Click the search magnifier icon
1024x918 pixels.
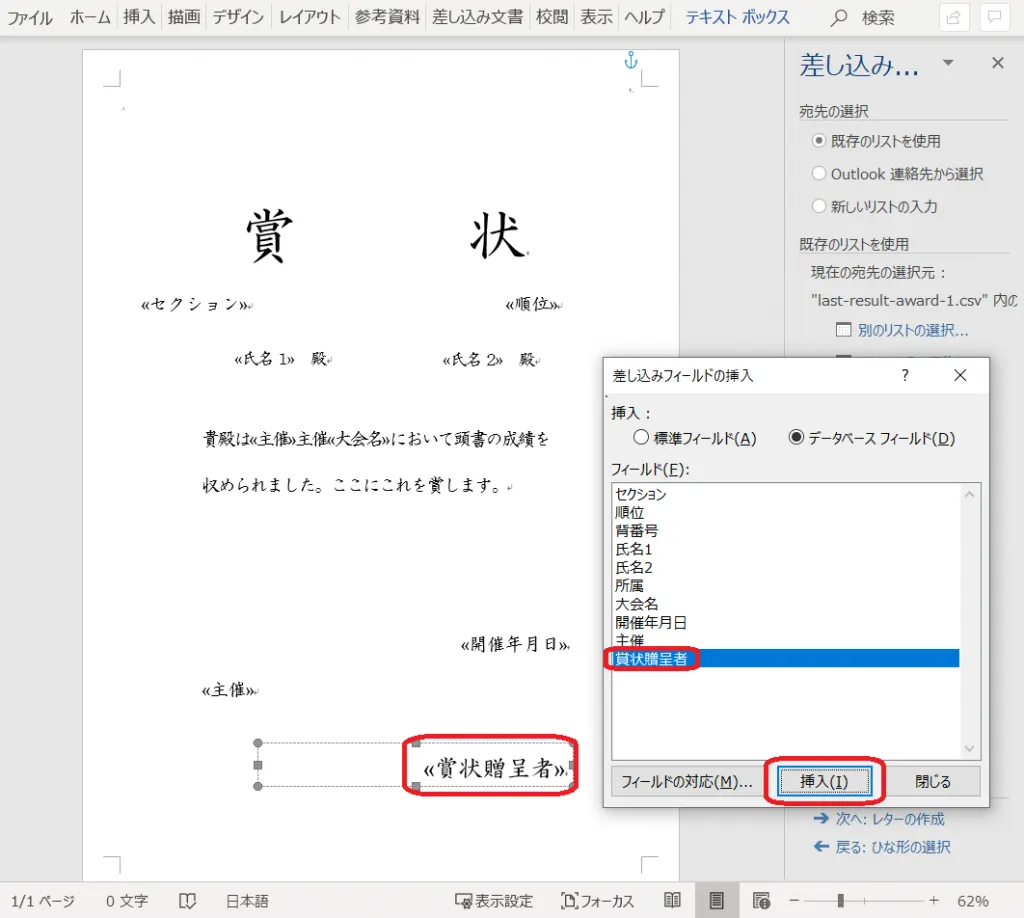(x=839, y=17)
